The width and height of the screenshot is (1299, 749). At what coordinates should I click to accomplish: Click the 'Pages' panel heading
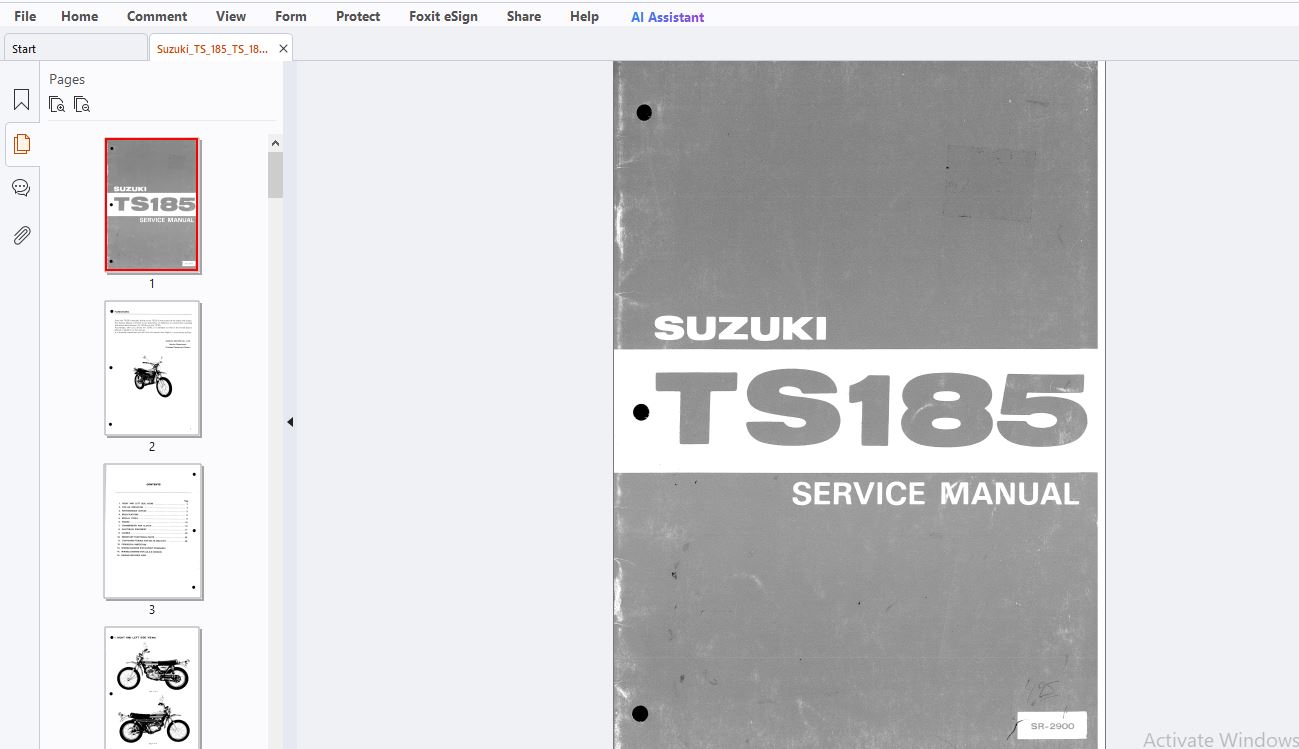(x=67, y=79)
